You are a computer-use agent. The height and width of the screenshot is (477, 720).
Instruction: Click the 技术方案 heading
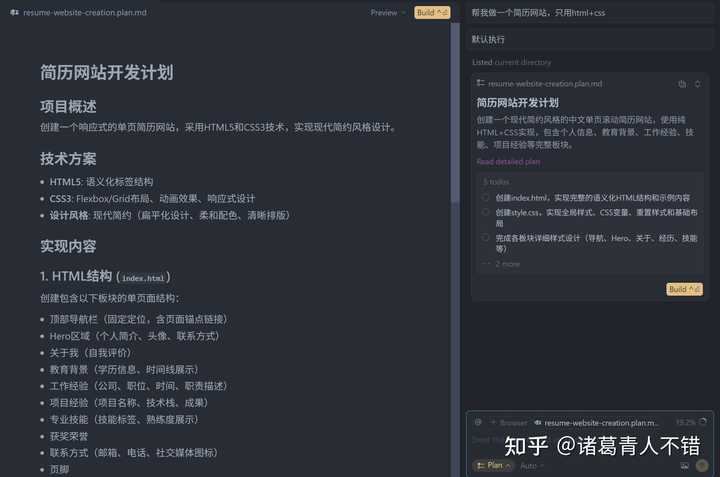[68, 159]
